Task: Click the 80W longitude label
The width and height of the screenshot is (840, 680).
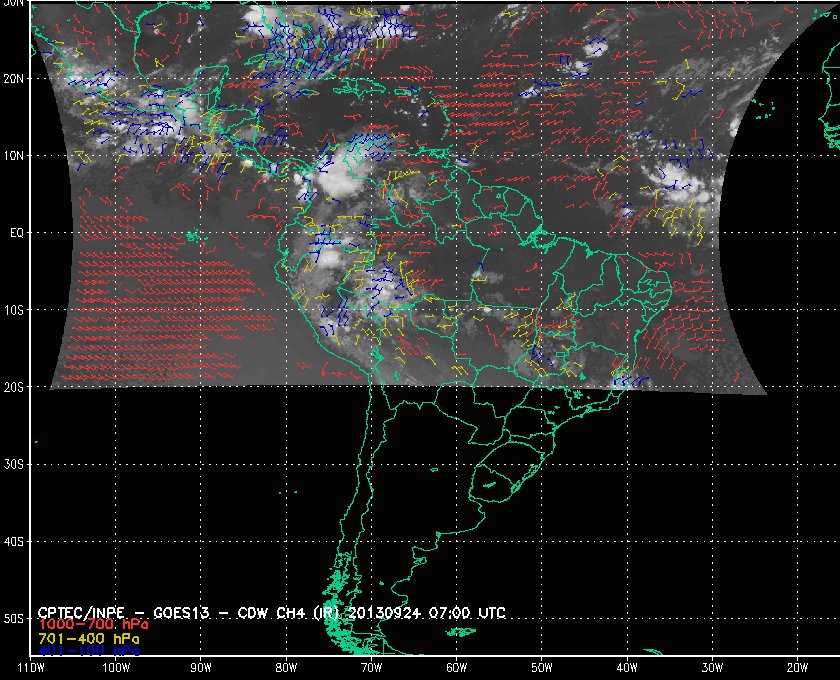Action: pyautogui.click(x=286, y=668)
